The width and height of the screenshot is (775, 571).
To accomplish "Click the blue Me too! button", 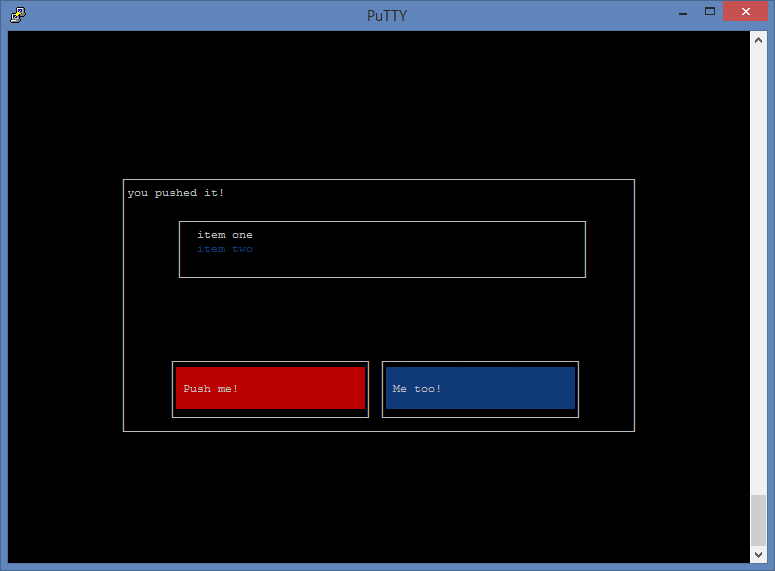I will pyautogui.click(x=480, y=388).
